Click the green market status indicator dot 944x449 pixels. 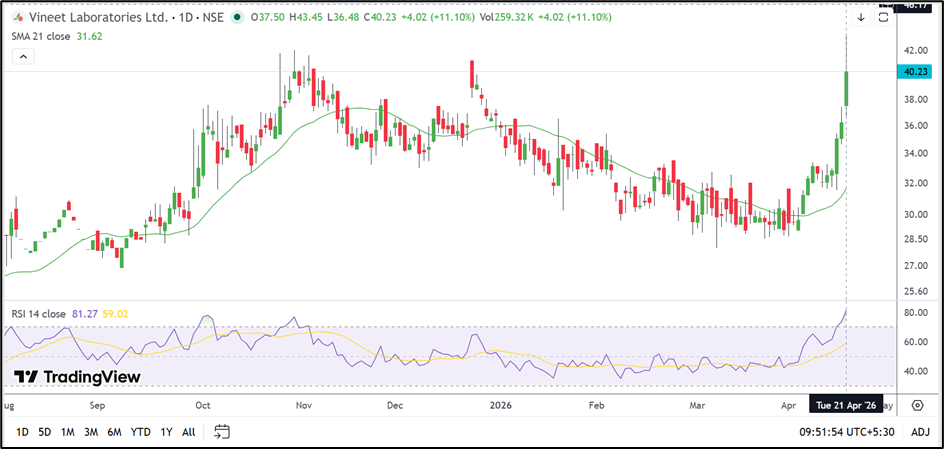click(x=235, y=17)
